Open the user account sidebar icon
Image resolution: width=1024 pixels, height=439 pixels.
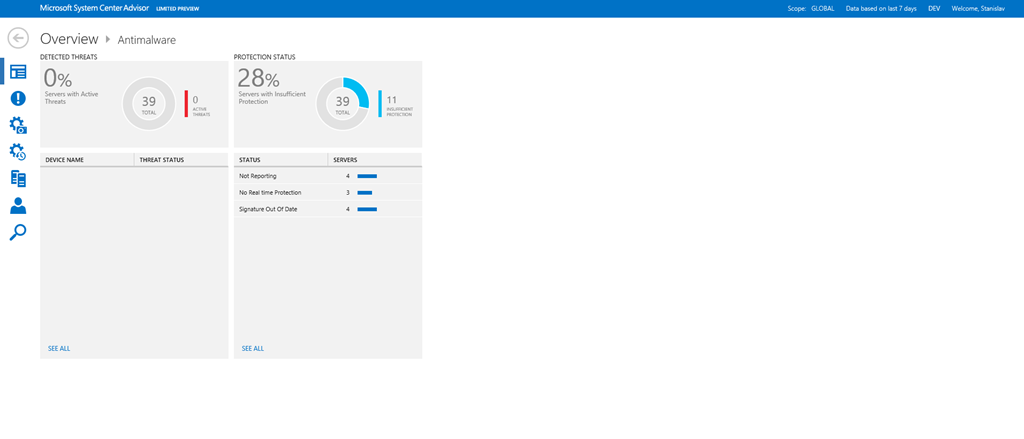[x=18, y=206]
